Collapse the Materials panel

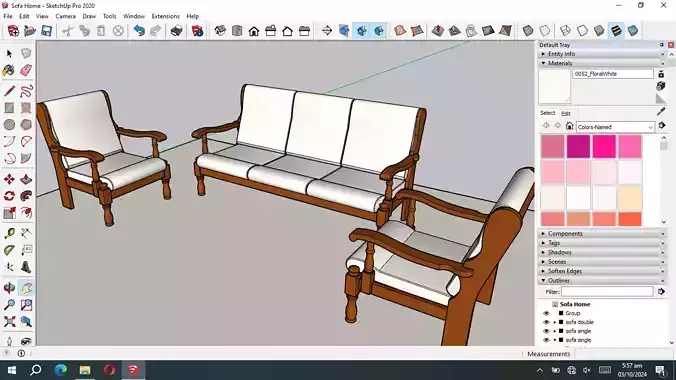click(602, 63)
